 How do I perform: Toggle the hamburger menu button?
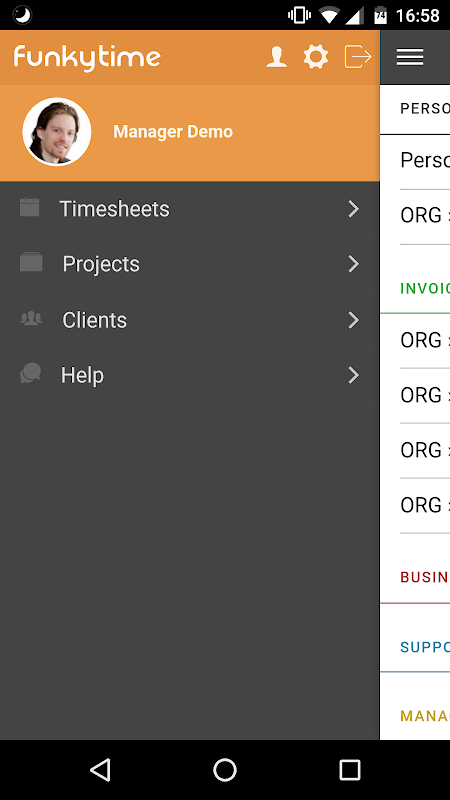coord(410,57)
